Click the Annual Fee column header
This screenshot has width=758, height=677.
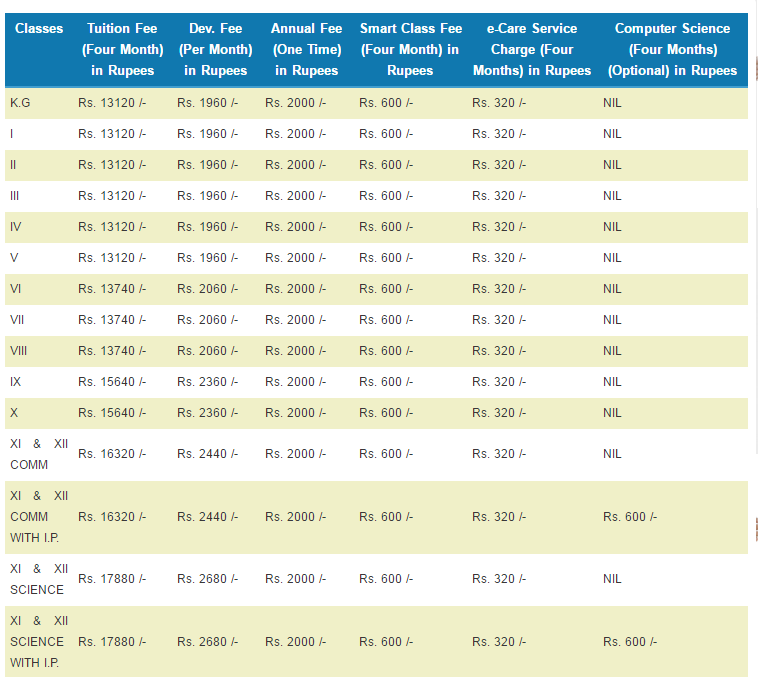(306, 49)
